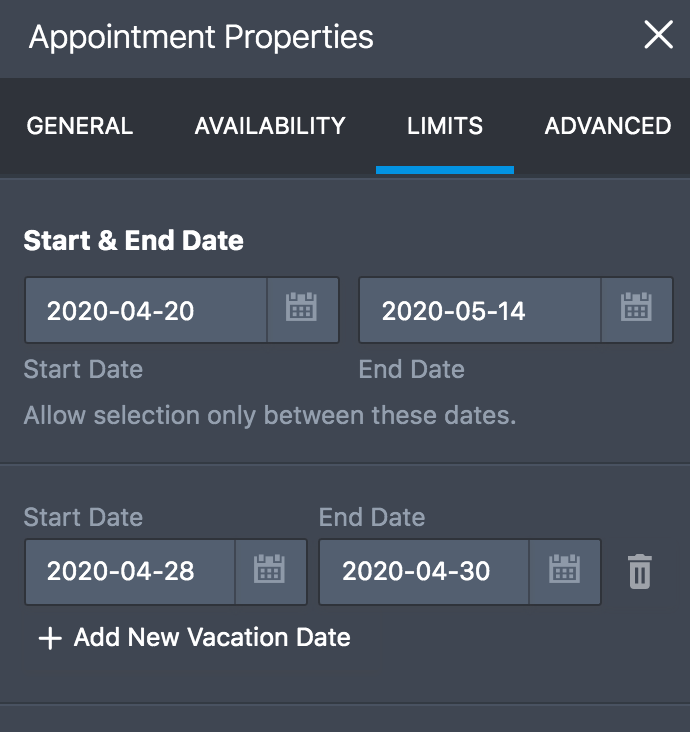Screen dimensions: 690x732
Task: Go to the Advanced tab
Action: pos(608,126)
